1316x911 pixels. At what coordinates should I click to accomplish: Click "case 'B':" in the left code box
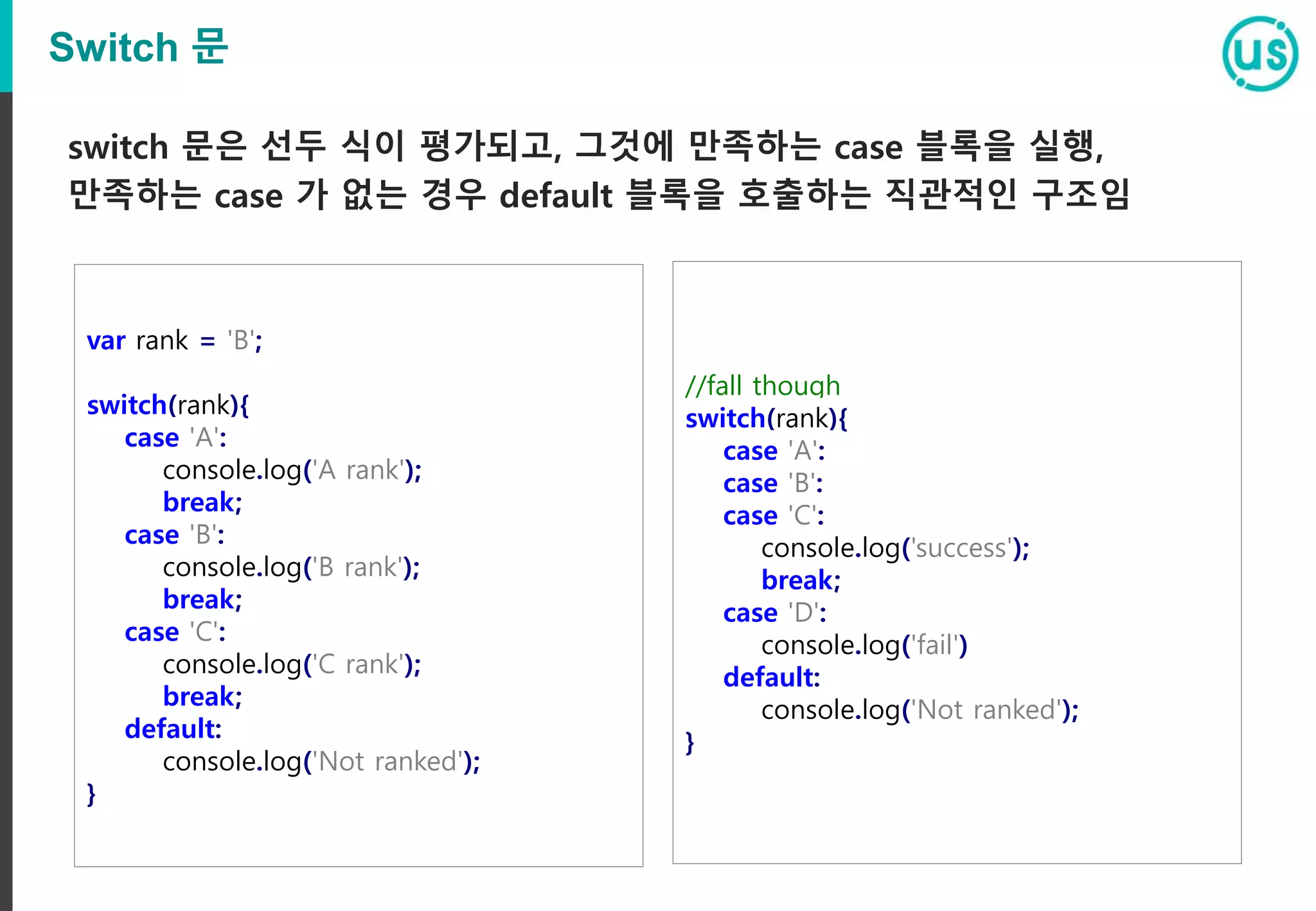point(175,535)
